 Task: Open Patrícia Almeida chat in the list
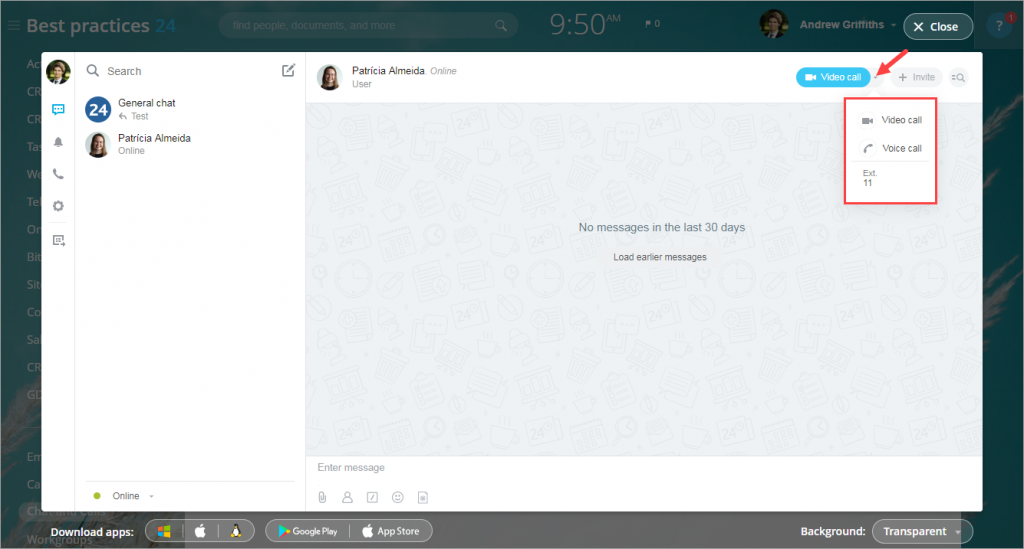189,144
